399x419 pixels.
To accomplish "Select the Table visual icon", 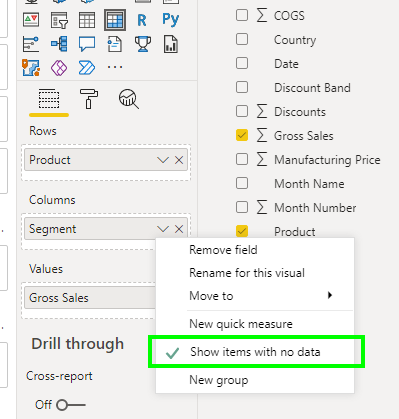I will click(x=87, y=20).
